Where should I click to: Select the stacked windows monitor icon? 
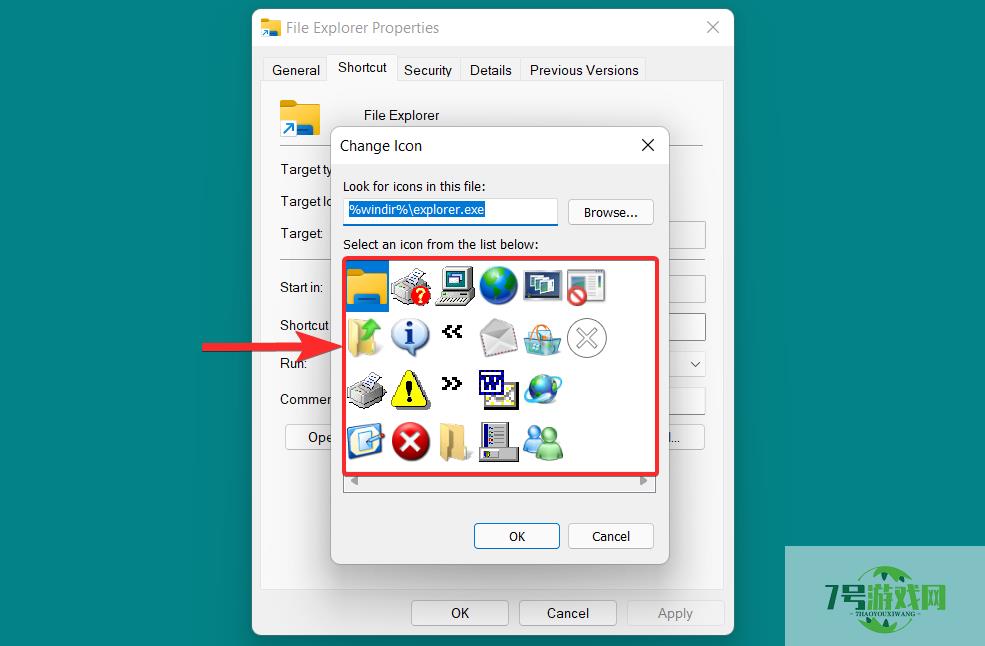pyautogui.click(x=543, y=286)
